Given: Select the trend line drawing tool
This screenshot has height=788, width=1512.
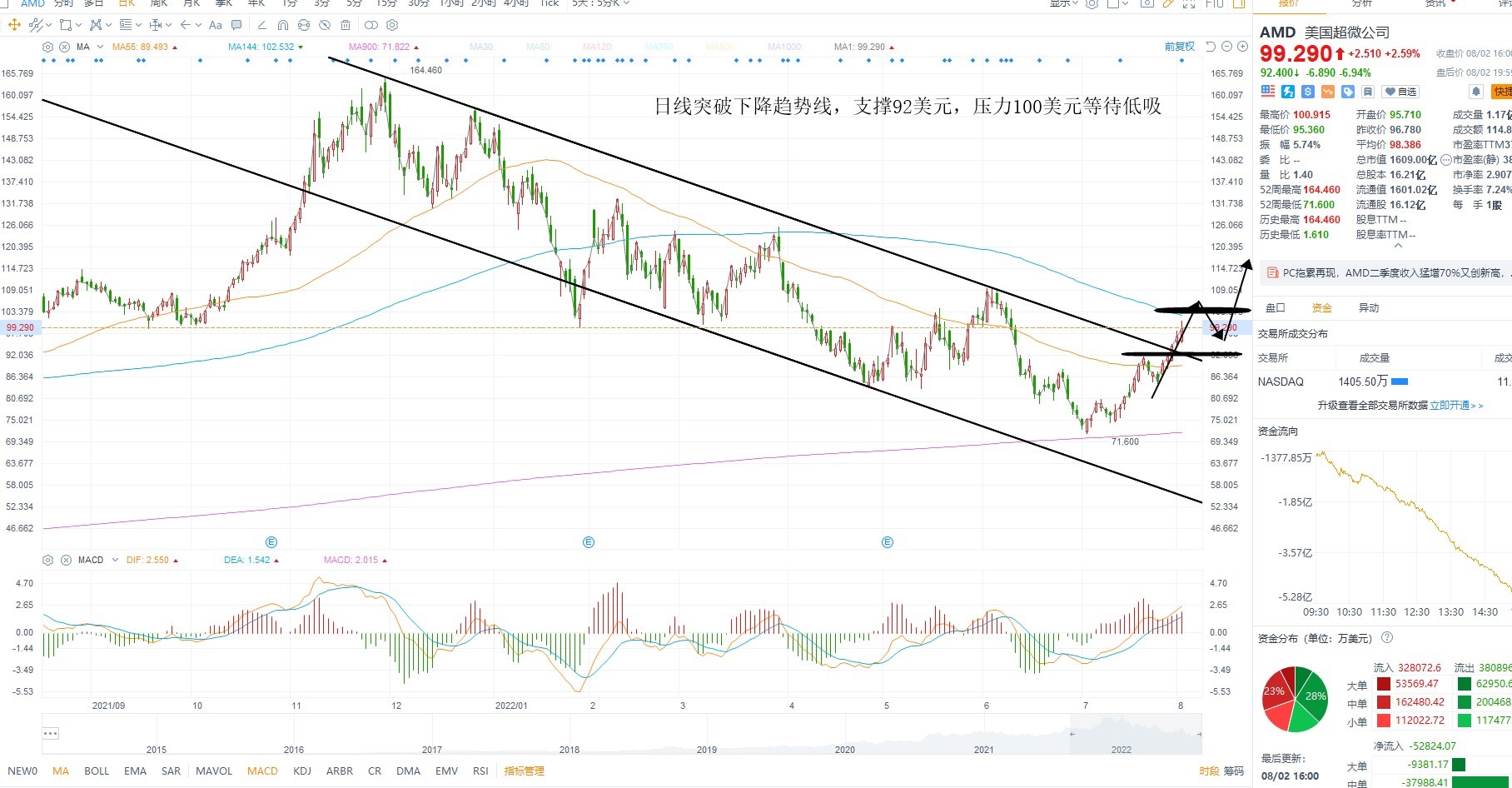Looking at the screenshot, I should pos(36,25).
